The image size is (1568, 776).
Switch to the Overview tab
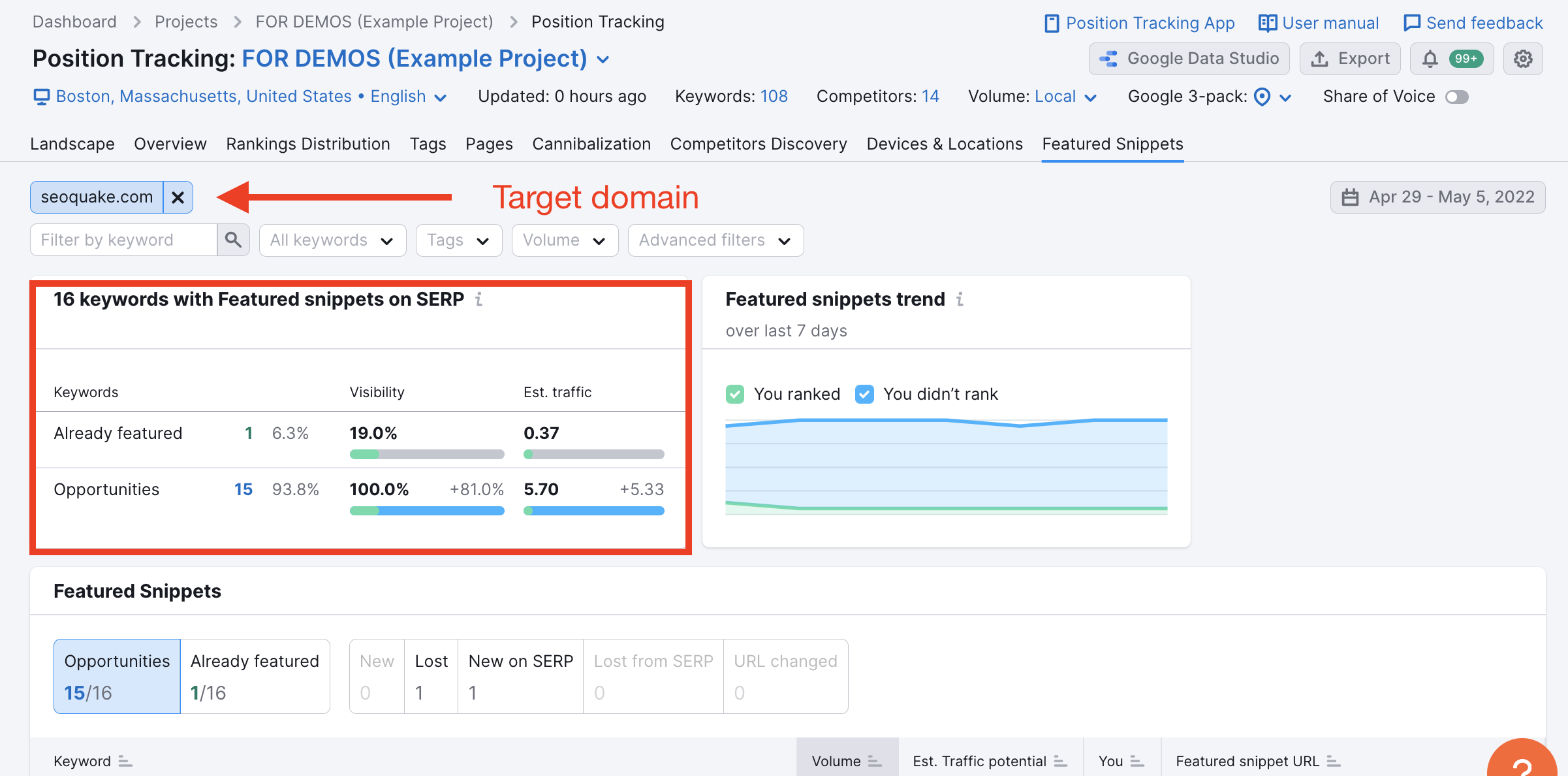click(x=170, y=144)
